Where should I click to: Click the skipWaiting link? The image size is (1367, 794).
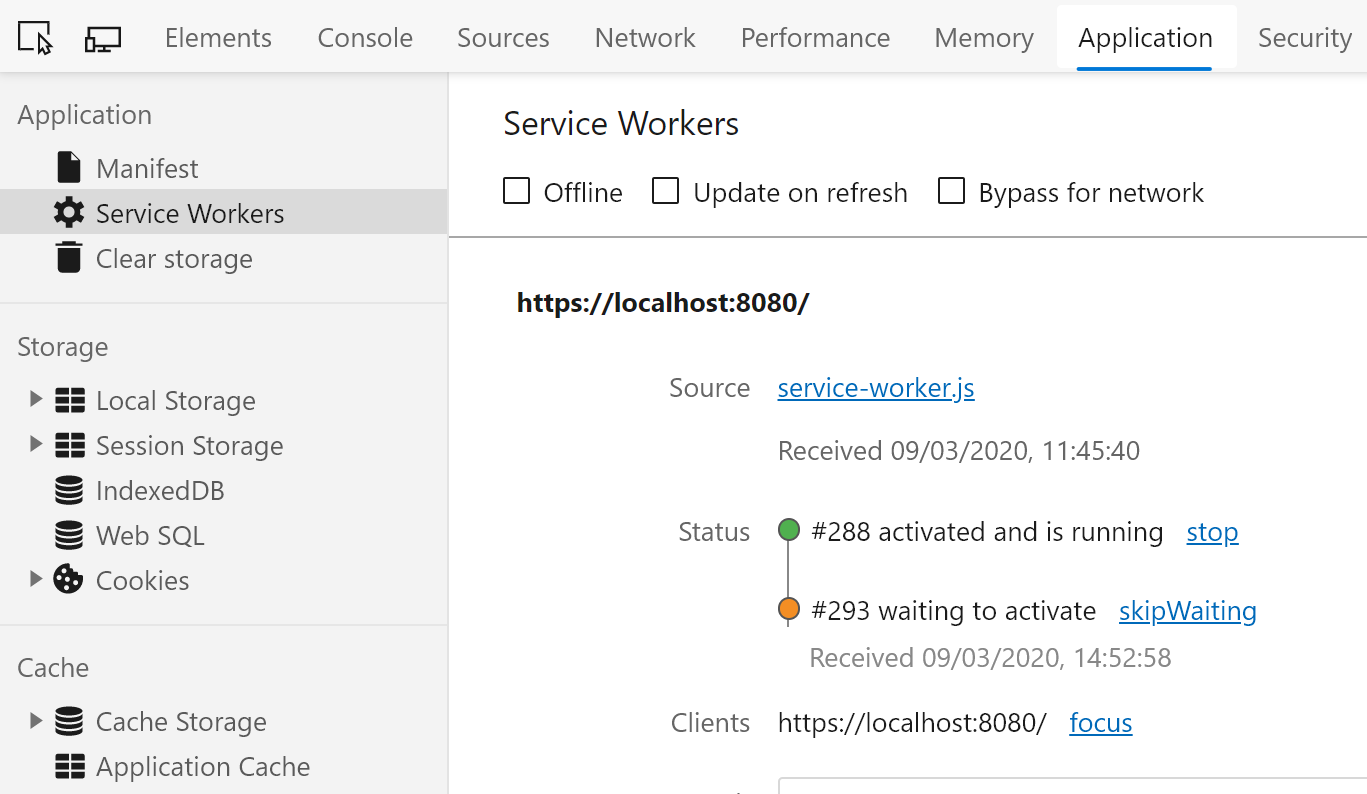coord(1186,610)
